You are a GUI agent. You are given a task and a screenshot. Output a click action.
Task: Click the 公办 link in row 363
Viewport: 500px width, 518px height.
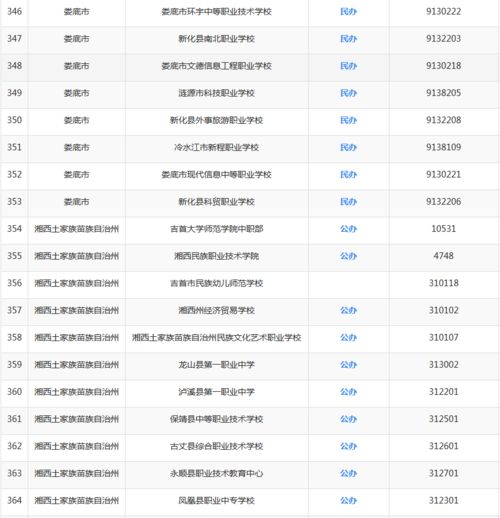pyautogui.click(x=348, y=473)
